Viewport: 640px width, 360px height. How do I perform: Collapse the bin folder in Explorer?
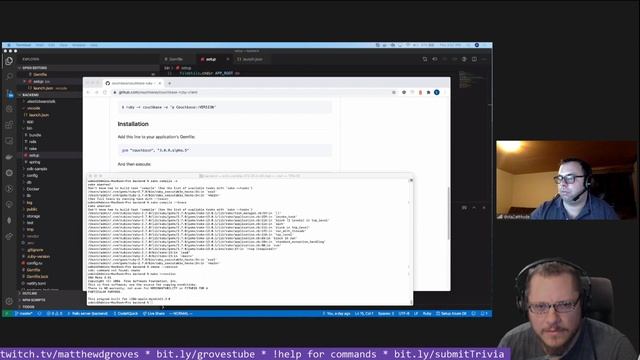click(x=29, y=128)
